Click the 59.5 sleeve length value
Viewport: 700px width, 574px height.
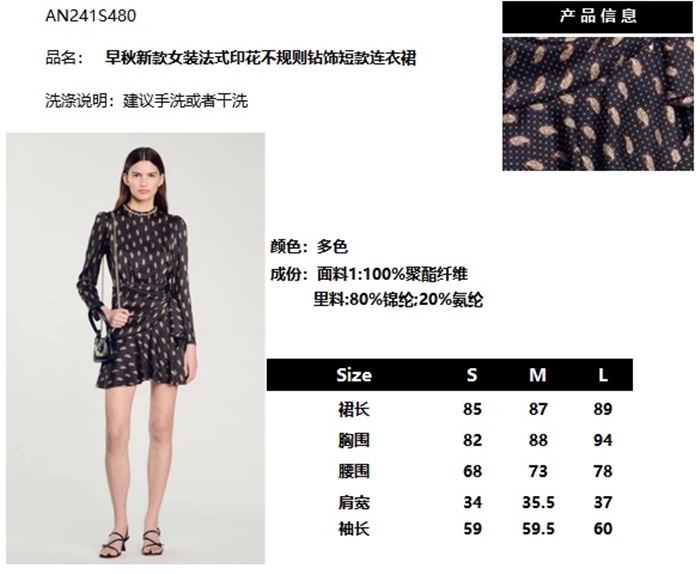click(x=538, y=529)
